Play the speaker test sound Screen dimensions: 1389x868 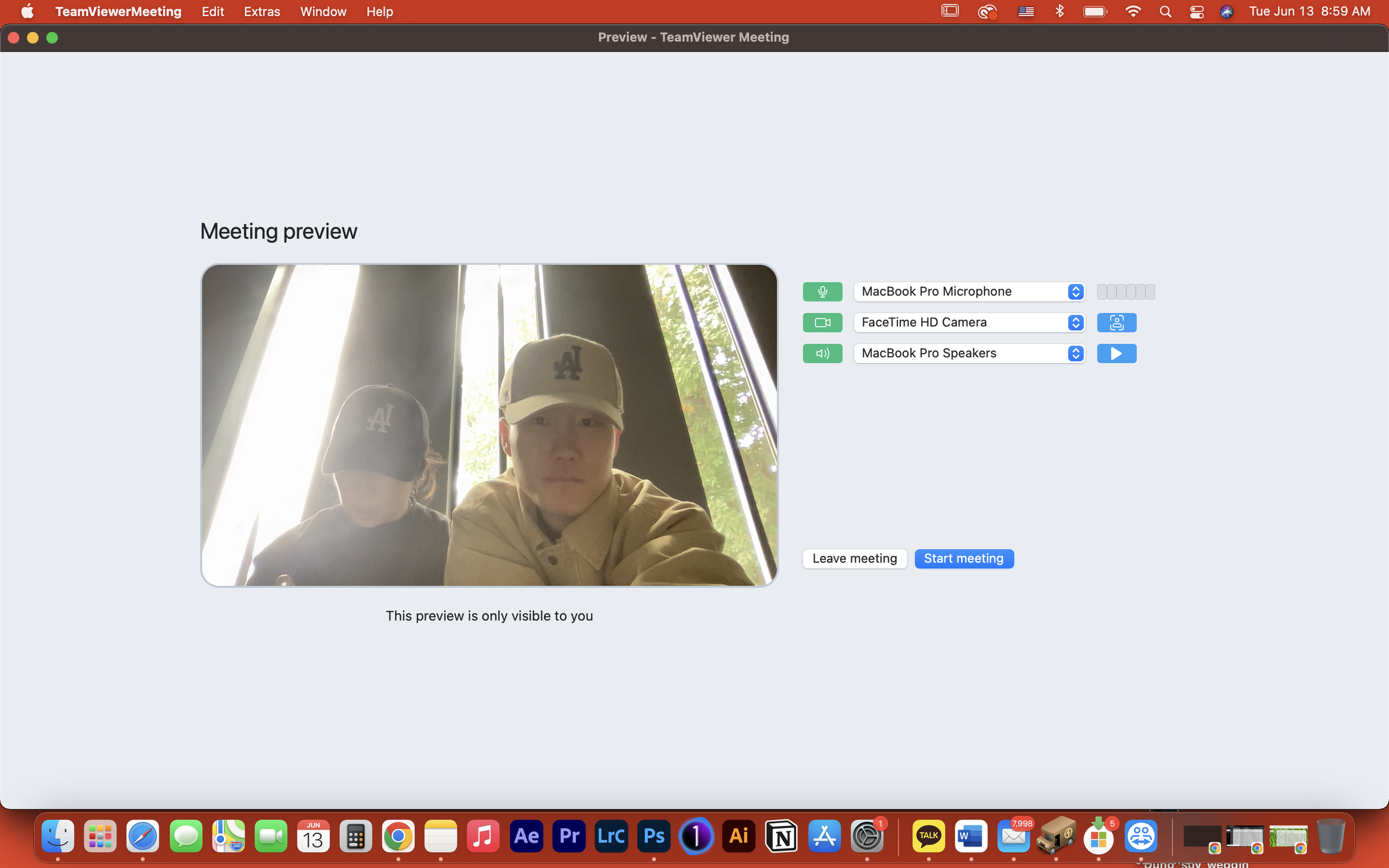click(x=1116, y=354)
